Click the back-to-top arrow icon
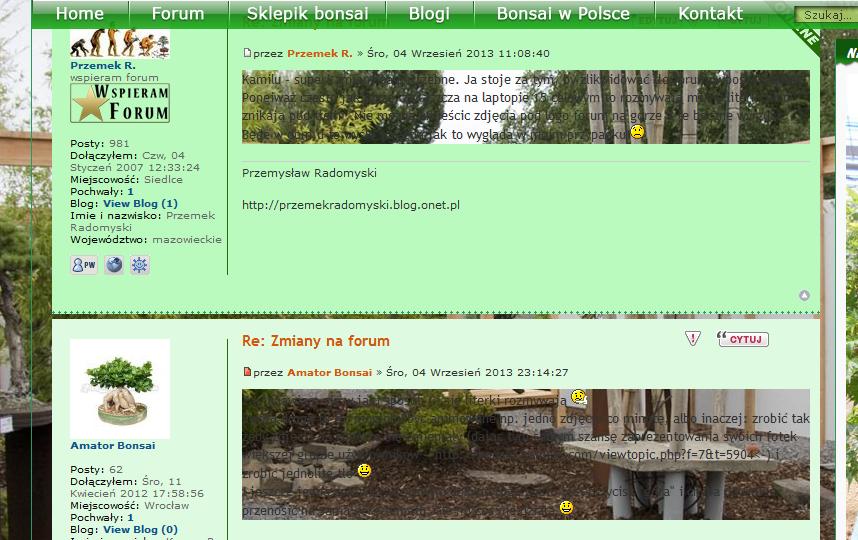Screen dimensions: 858x540 [x=804, y=296]
